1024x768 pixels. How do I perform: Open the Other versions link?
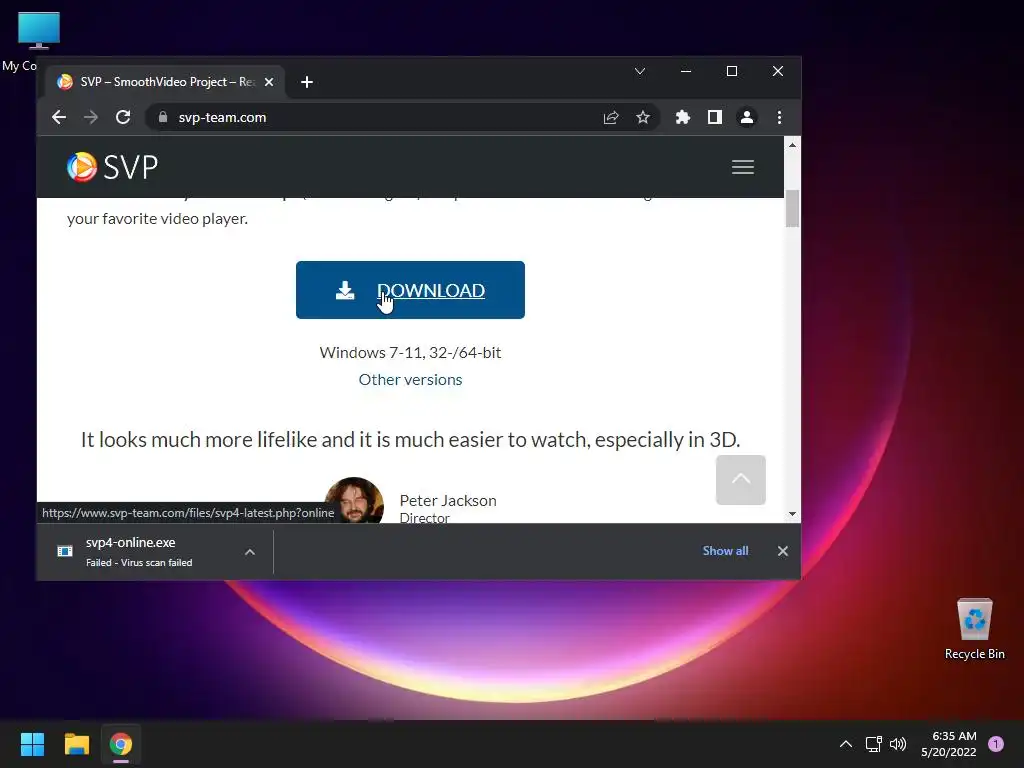[410, 379]
